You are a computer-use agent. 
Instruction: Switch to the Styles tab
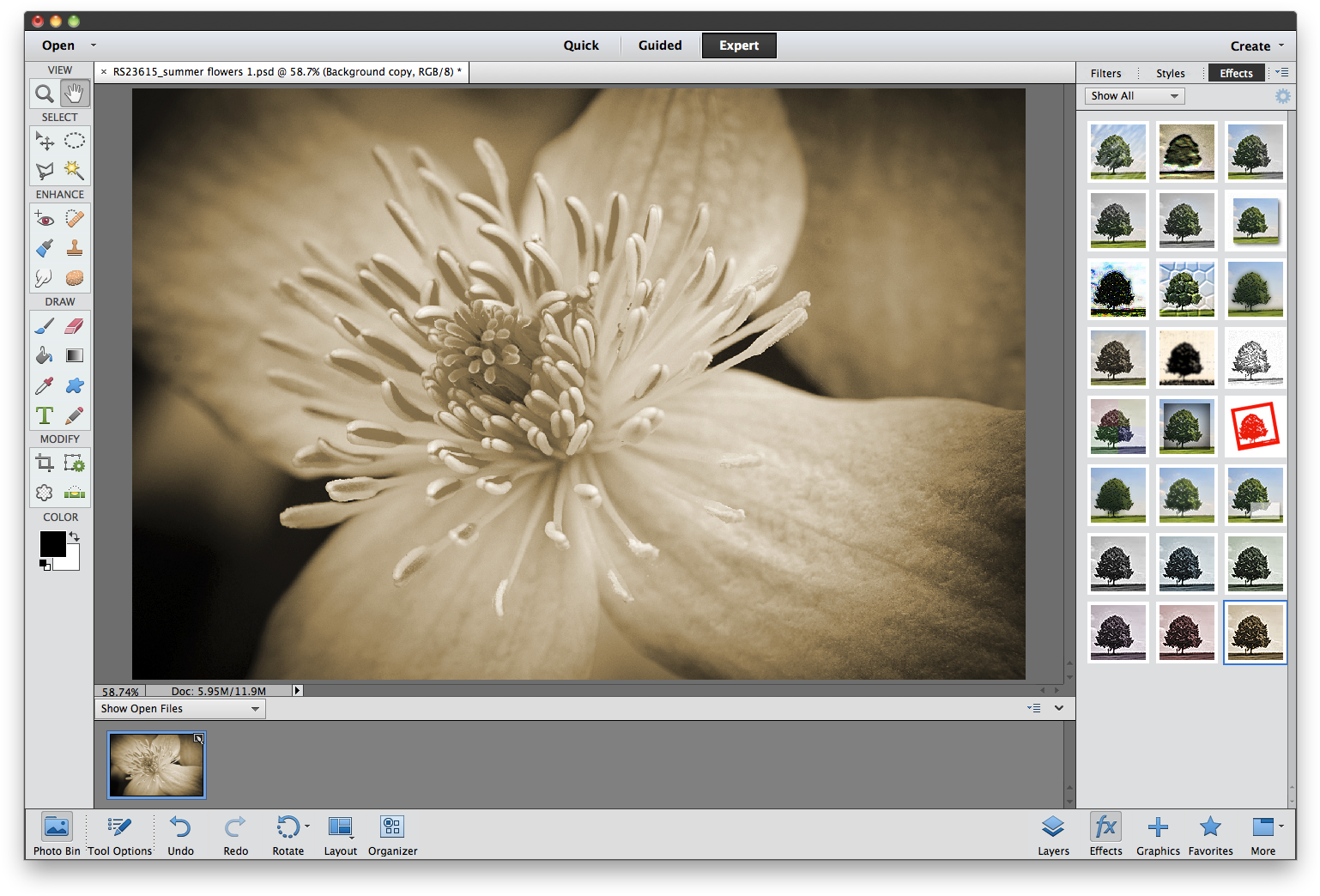pyautogui.click(x=1170, y=73)
